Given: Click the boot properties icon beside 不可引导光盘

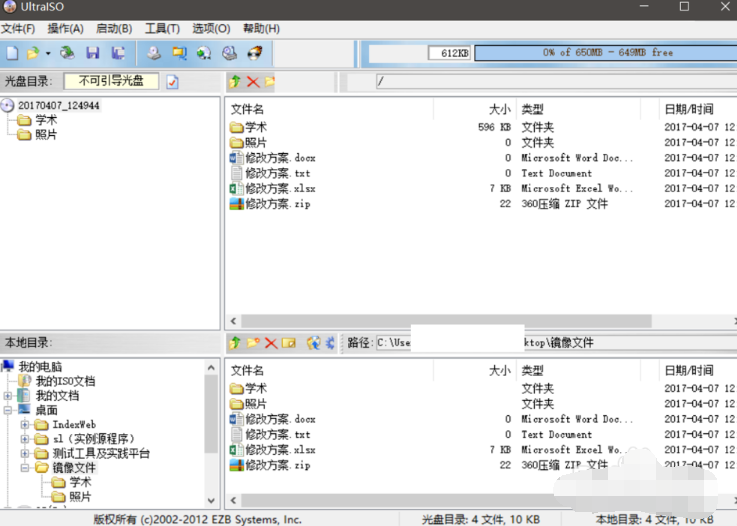Looking at the screenshot, I should [x=172, y=82].
